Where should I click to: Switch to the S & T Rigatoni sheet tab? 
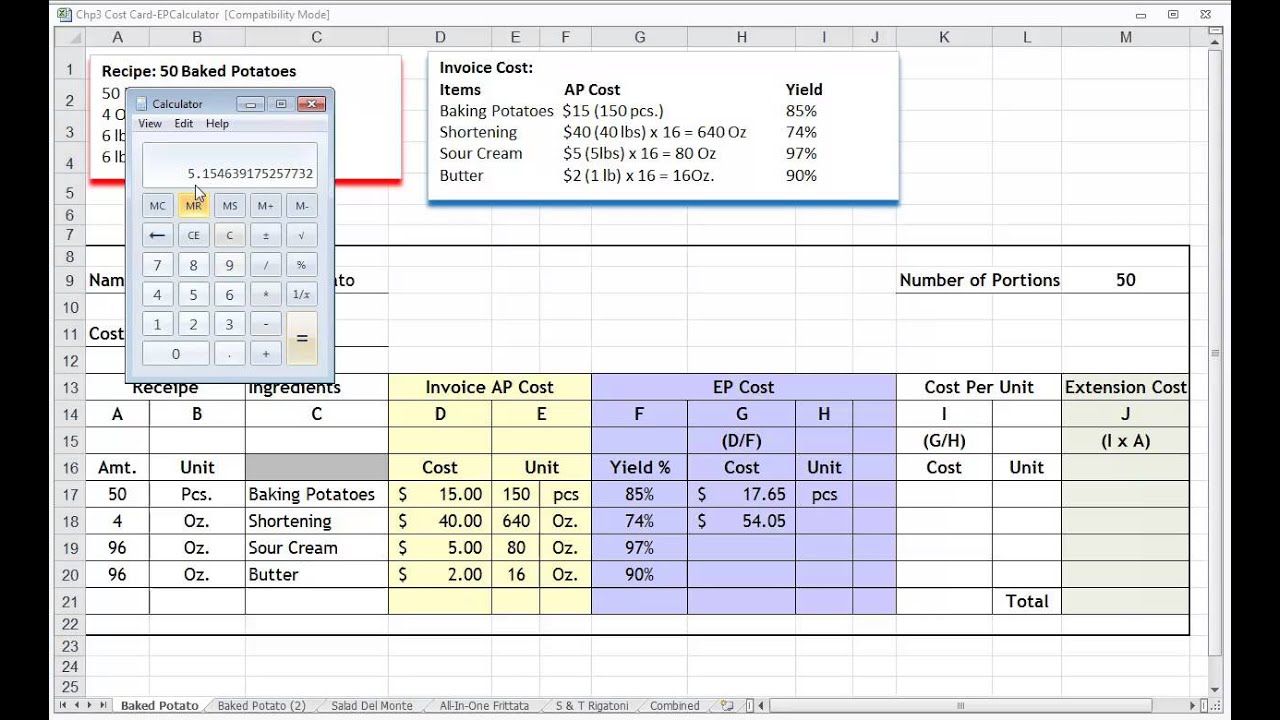tap(592, 706)
